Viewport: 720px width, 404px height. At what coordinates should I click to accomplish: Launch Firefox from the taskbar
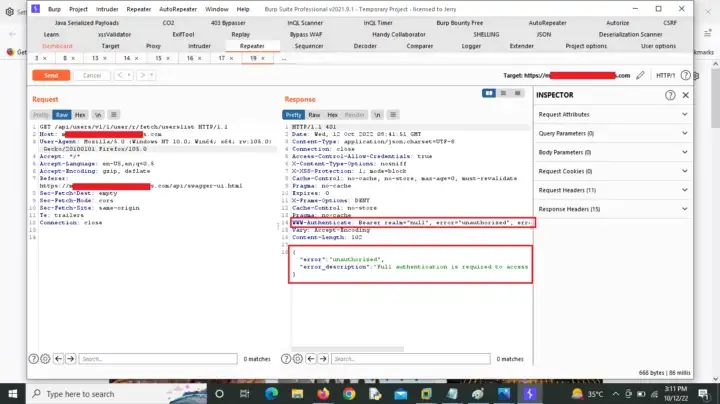[323, 394]
